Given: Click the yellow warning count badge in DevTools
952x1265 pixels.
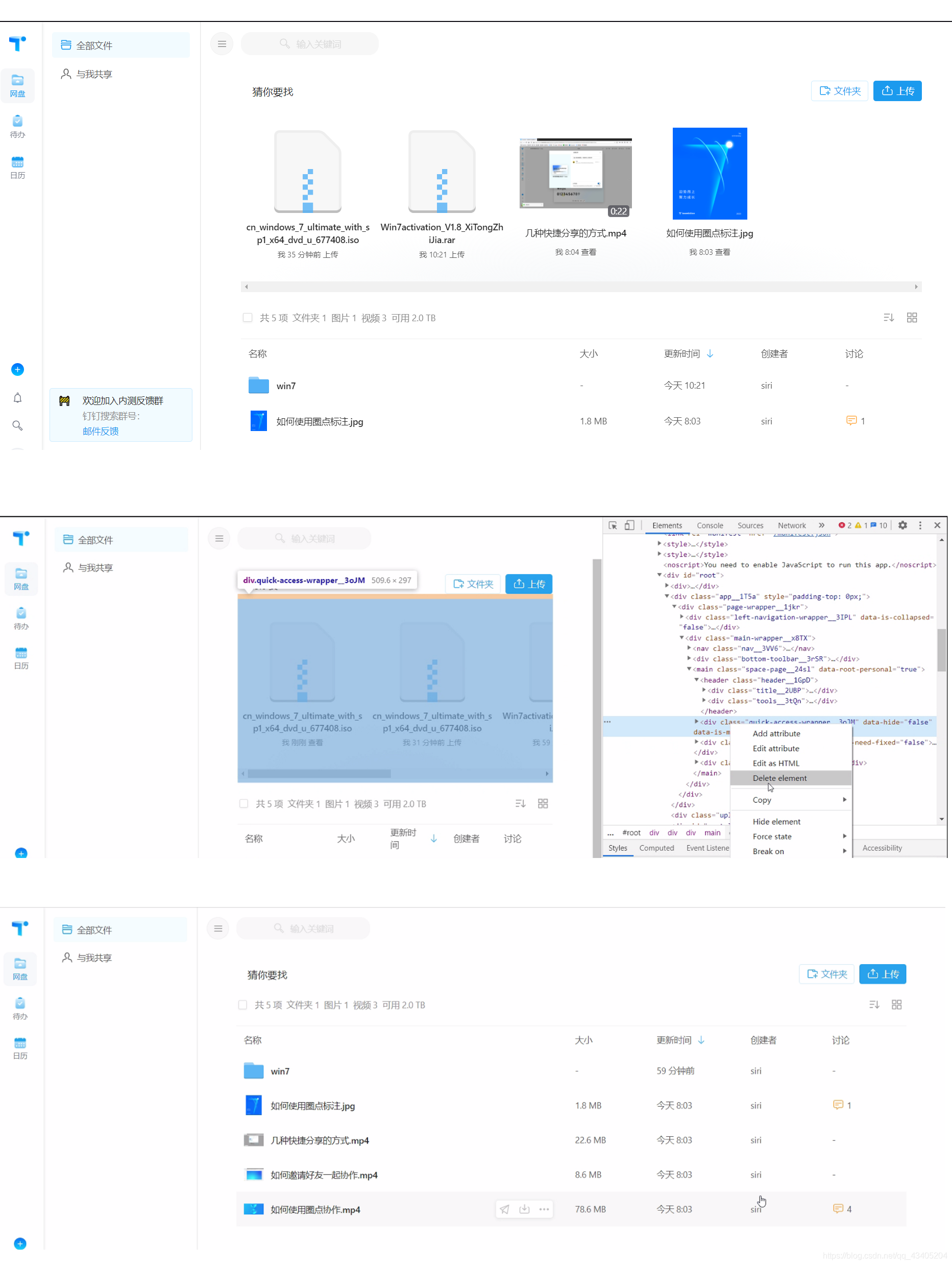Looking at the screenshot, I should (x=861, y=525).
